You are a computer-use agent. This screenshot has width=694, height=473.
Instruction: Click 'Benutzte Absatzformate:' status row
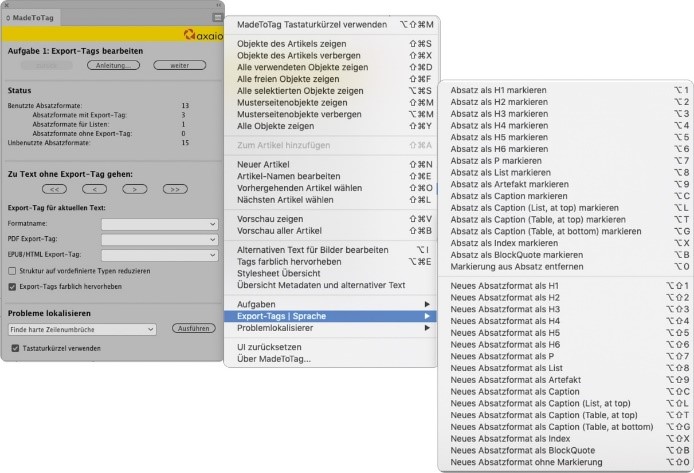98,106
